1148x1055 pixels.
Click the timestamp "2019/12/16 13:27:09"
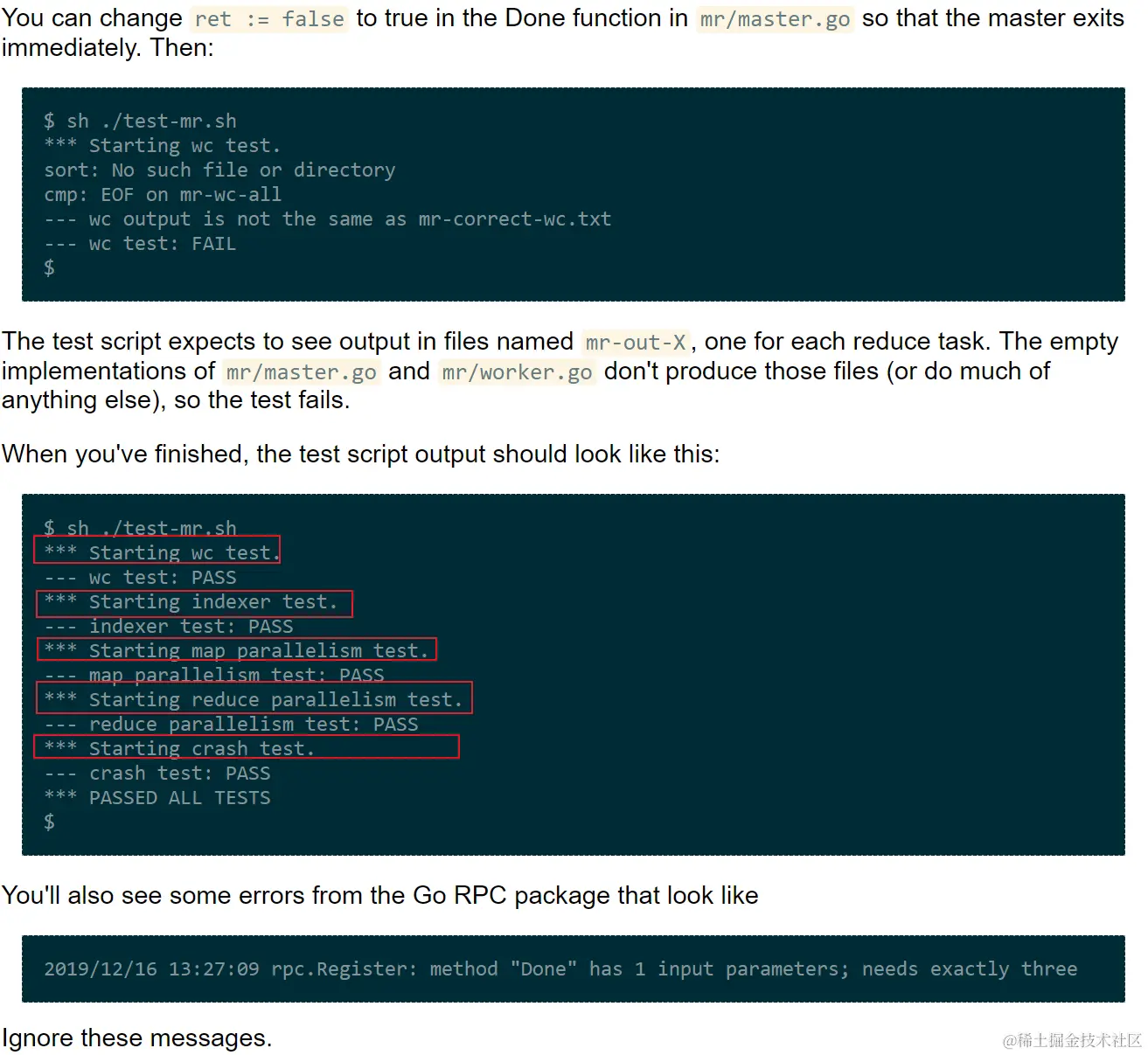click(151, 969)
